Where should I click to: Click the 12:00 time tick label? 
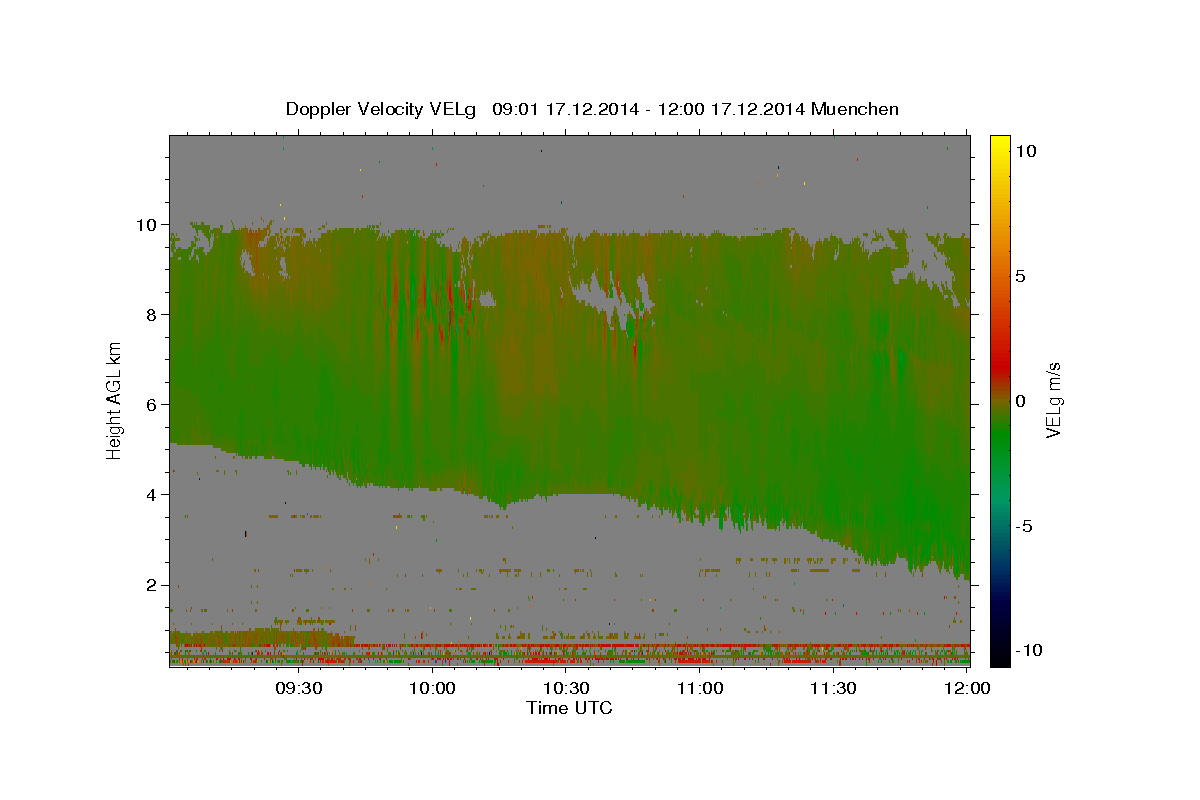(x=968, y=688)
